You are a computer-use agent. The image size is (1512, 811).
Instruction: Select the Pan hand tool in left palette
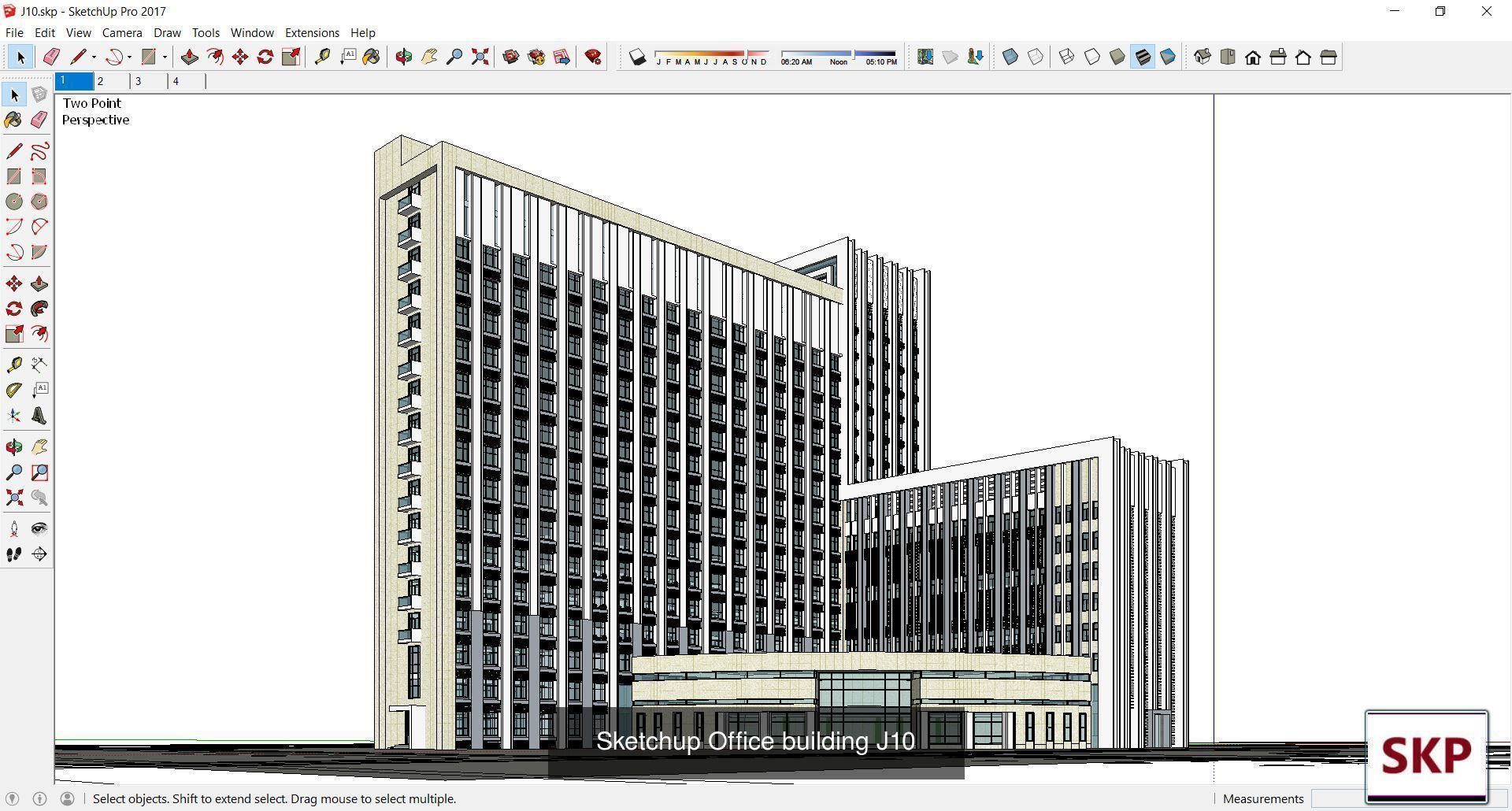(x=39, y=447)
